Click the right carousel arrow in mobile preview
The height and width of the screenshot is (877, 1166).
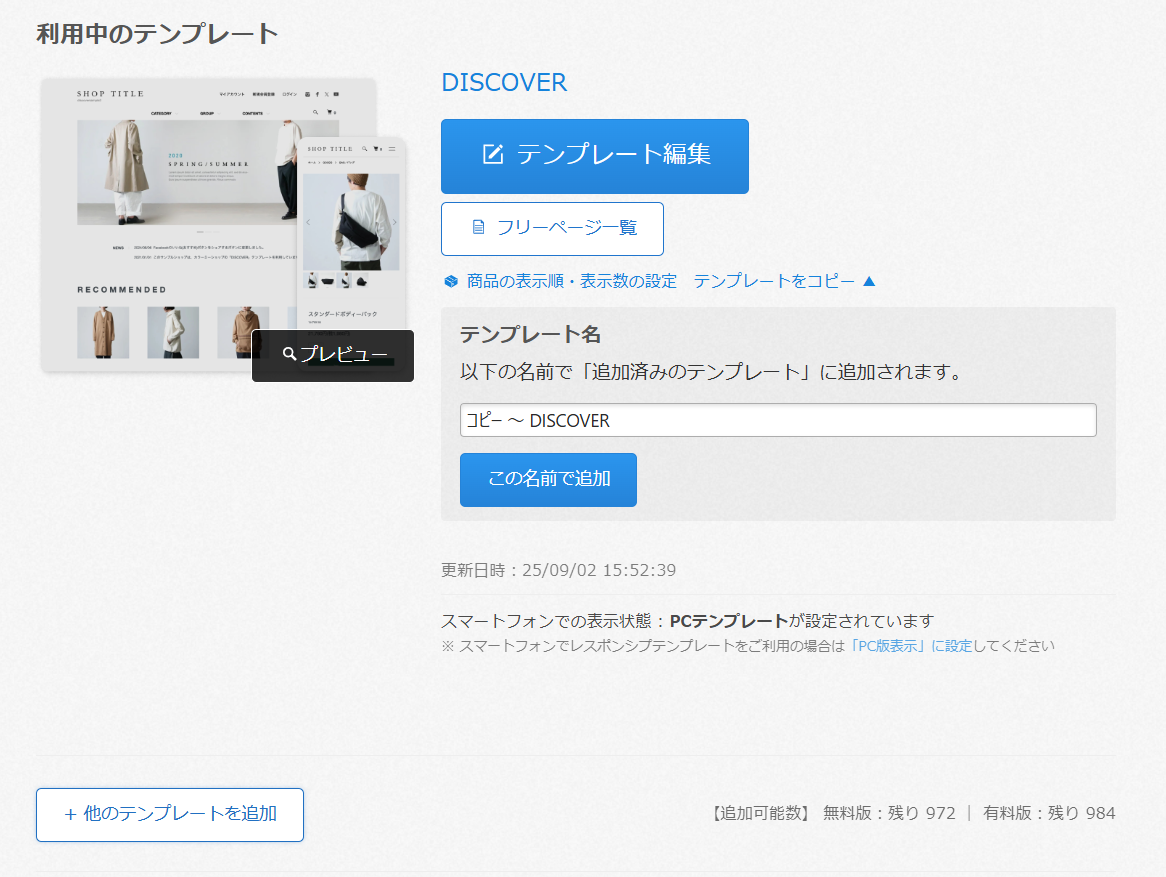[x=394, y=222]
